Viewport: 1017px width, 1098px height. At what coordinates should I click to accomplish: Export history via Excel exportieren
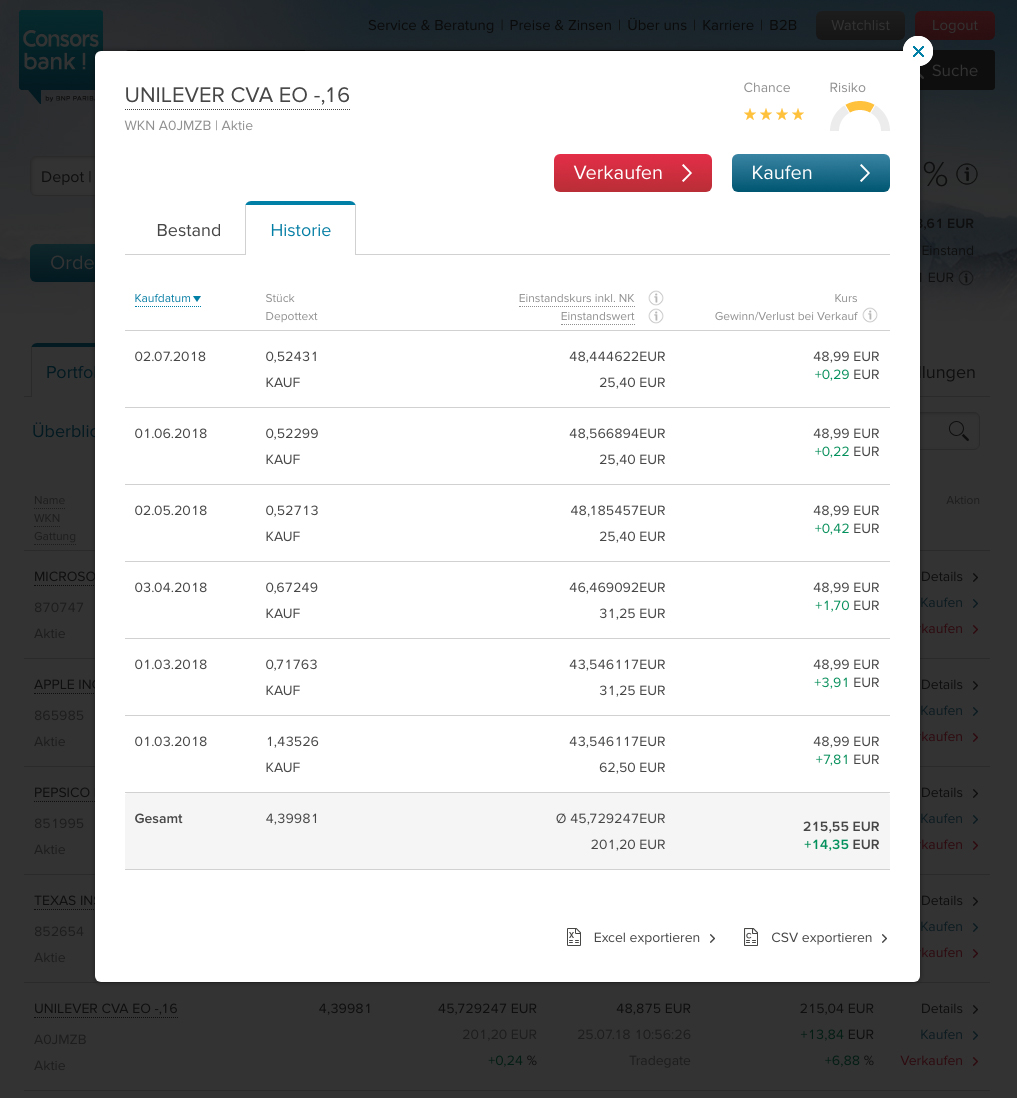(641, 938)
